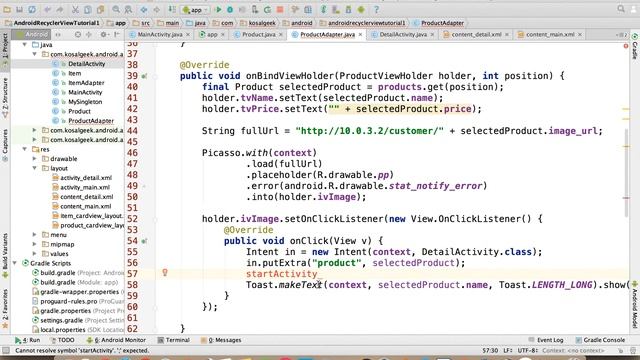Toggle read-only lock in status bar
This screenshot has width=640, height=360.
[x=620, y=351]
